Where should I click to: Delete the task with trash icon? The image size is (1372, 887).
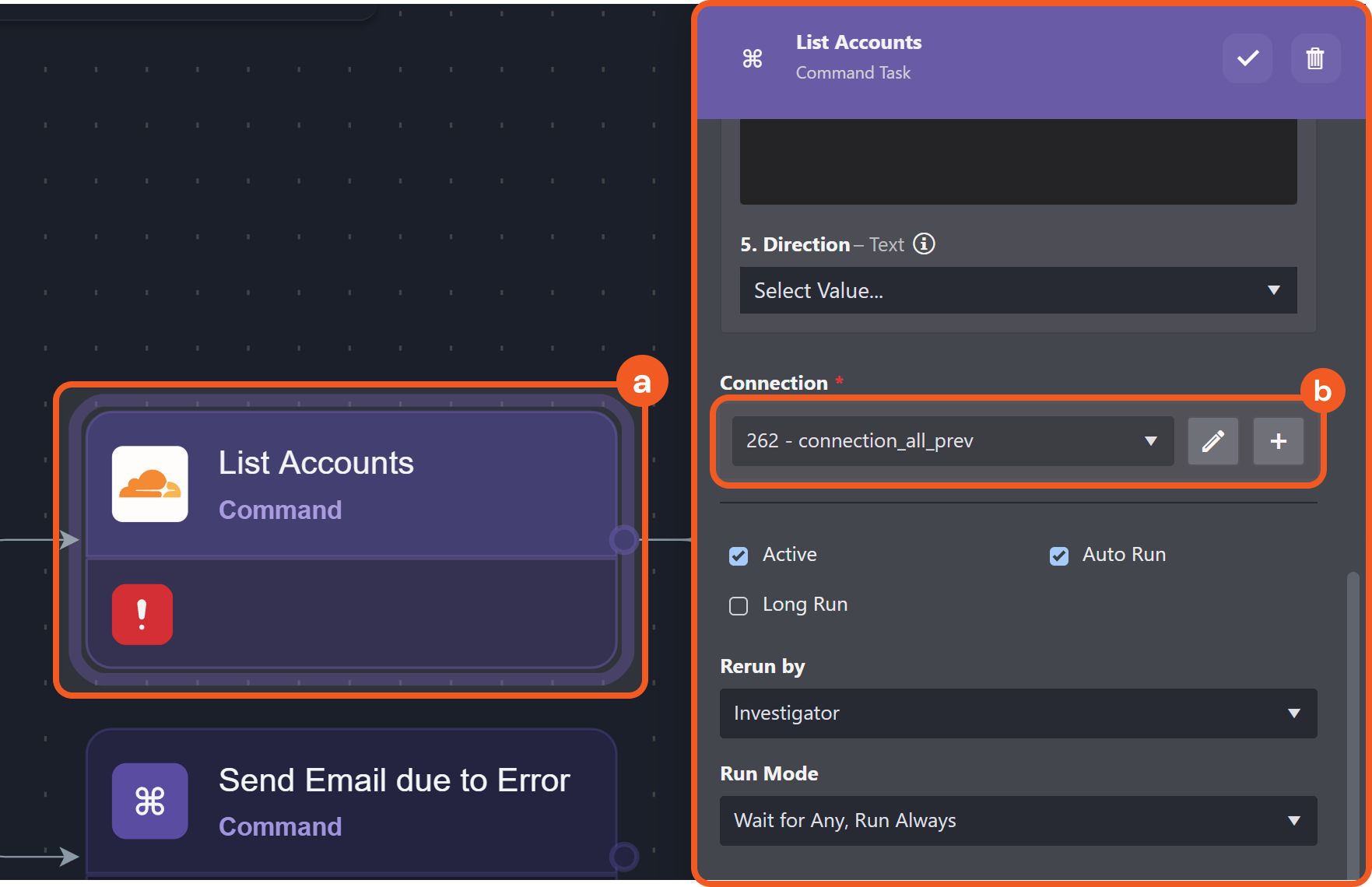pyautogui.click(x=1315, y=58)
